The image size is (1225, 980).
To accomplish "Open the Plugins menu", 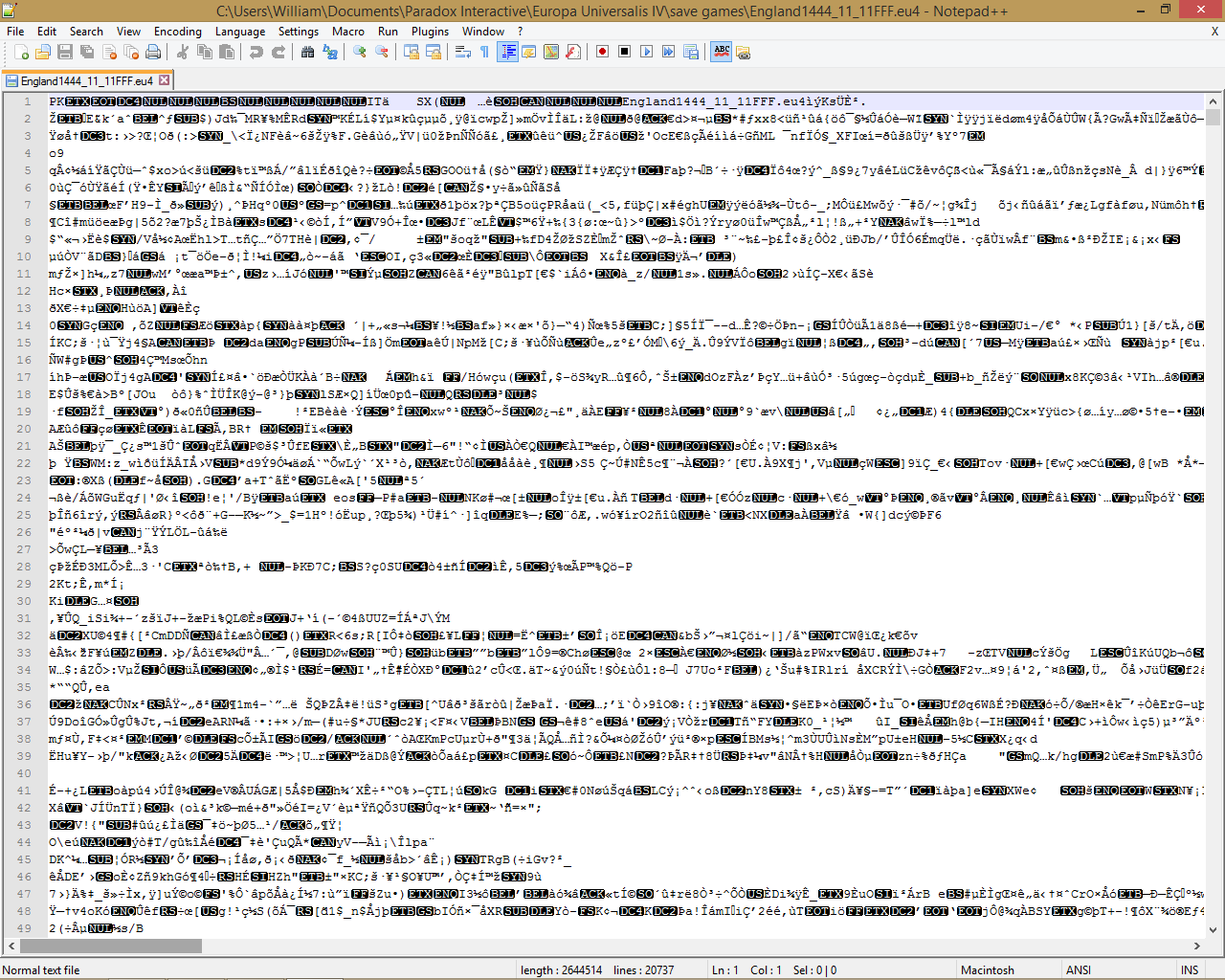I will [x=430, y=32].
